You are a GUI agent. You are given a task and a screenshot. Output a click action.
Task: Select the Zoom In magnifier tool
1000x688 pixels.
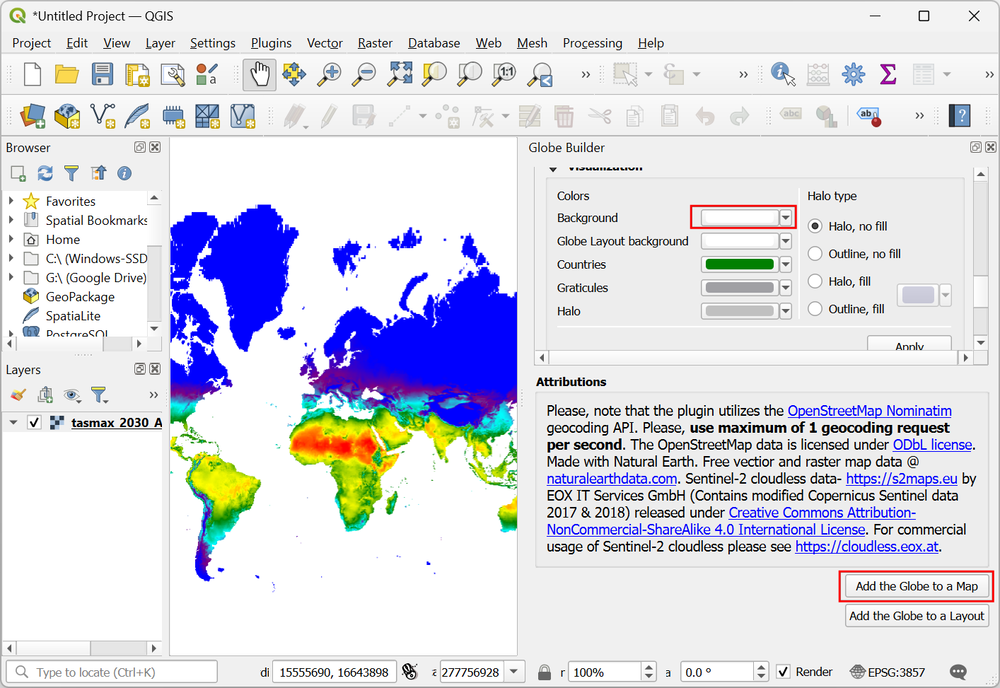tap(330, 74)
